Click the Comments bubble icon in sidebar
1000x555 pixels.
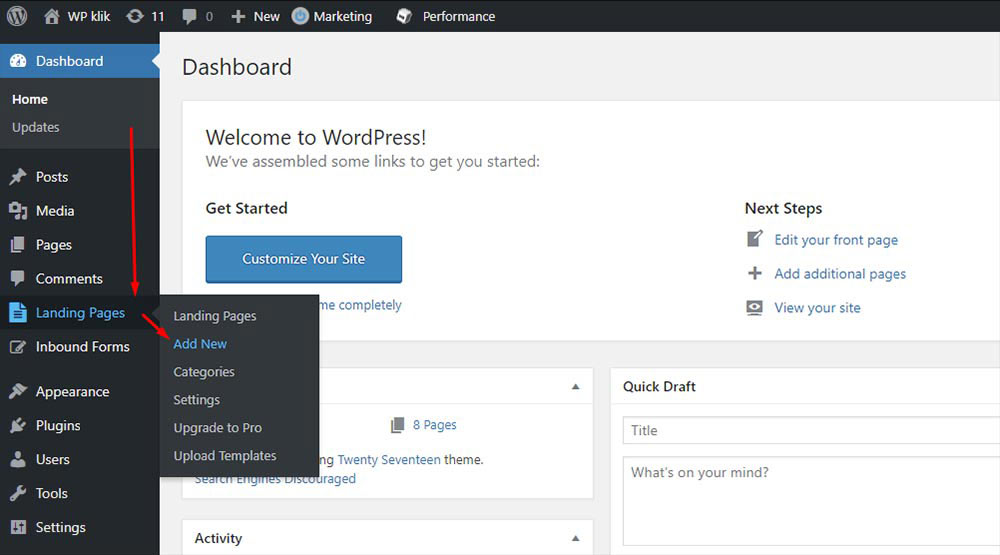pyautogui.click(x=18, y=278)
